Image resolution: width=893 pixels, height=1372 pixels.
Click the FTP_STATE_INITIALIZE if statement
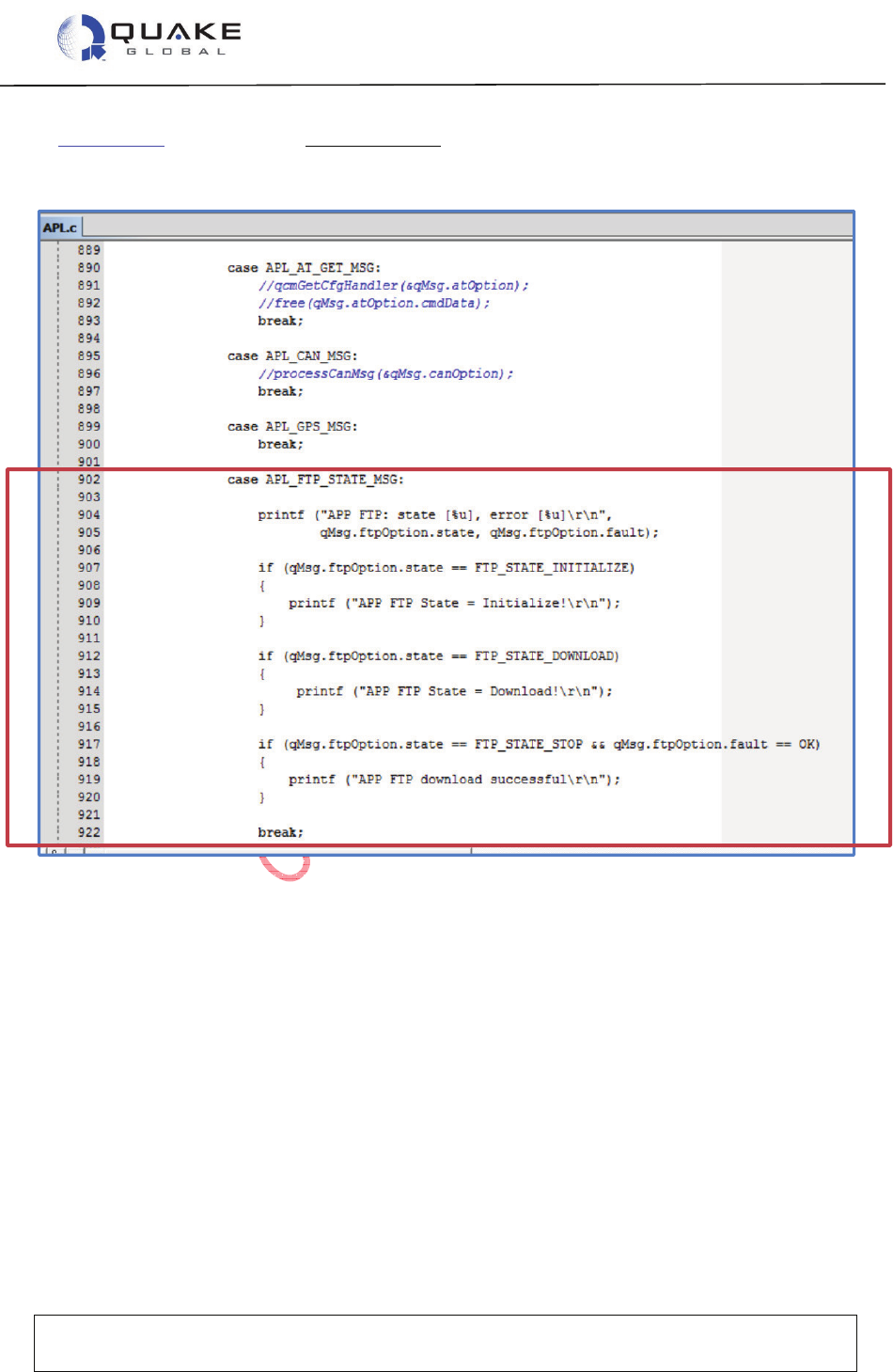click(x=446, y=568)
